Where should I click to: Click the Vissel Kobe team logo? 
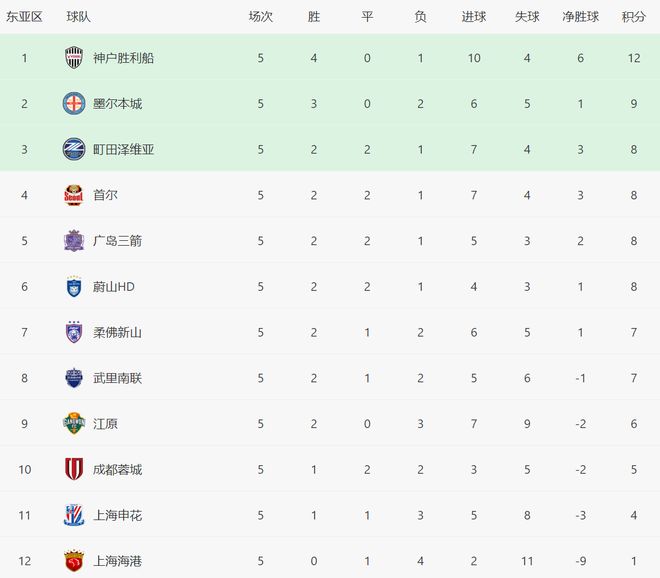point(75,58)
